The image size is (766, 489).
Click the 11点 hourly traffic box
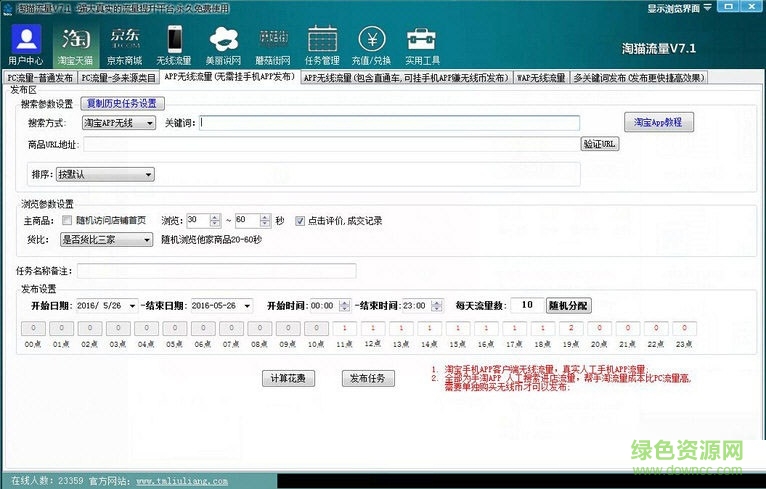pyautogui.click(x=344, y=328)
